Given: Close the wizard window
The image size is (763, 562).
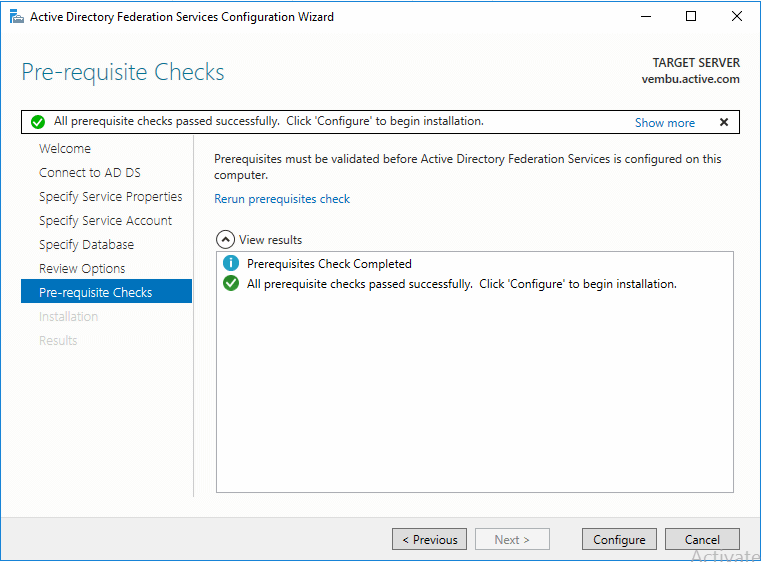Looking at the screenshot, I should (x=737, y=17).
